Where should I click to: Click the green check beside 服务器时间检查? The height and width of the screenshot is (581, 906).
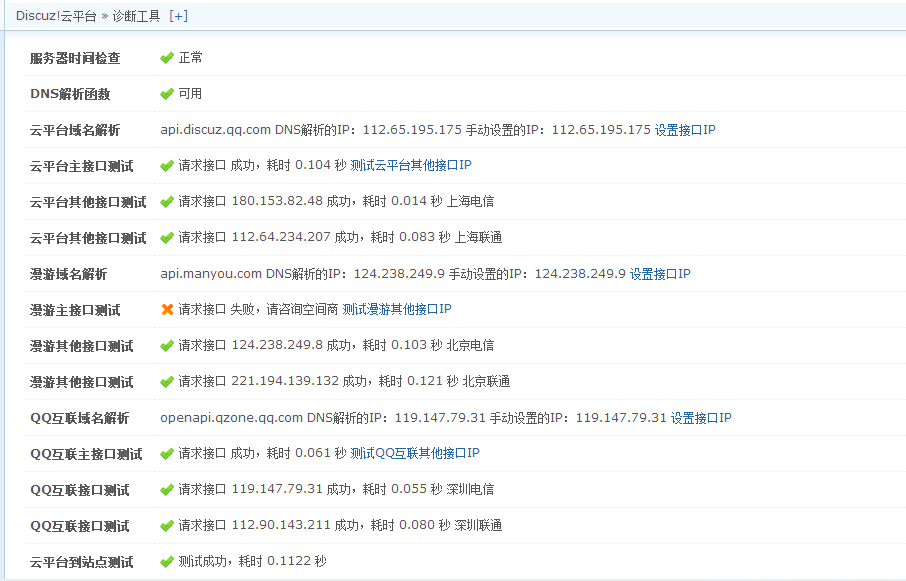click(x=167, y=58)
